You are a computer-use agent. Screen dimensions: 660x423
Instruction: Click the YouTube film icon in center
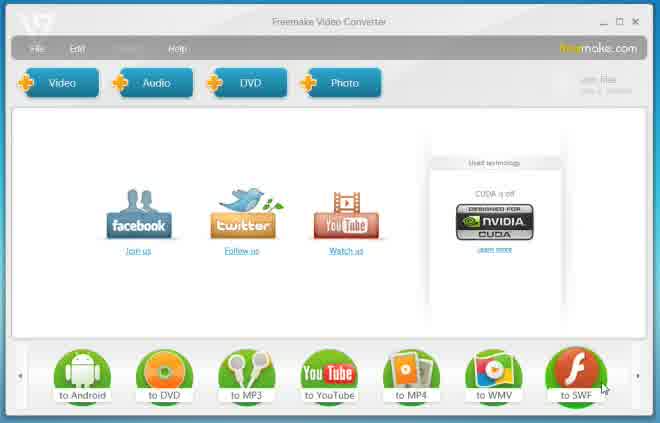point(346,215)
